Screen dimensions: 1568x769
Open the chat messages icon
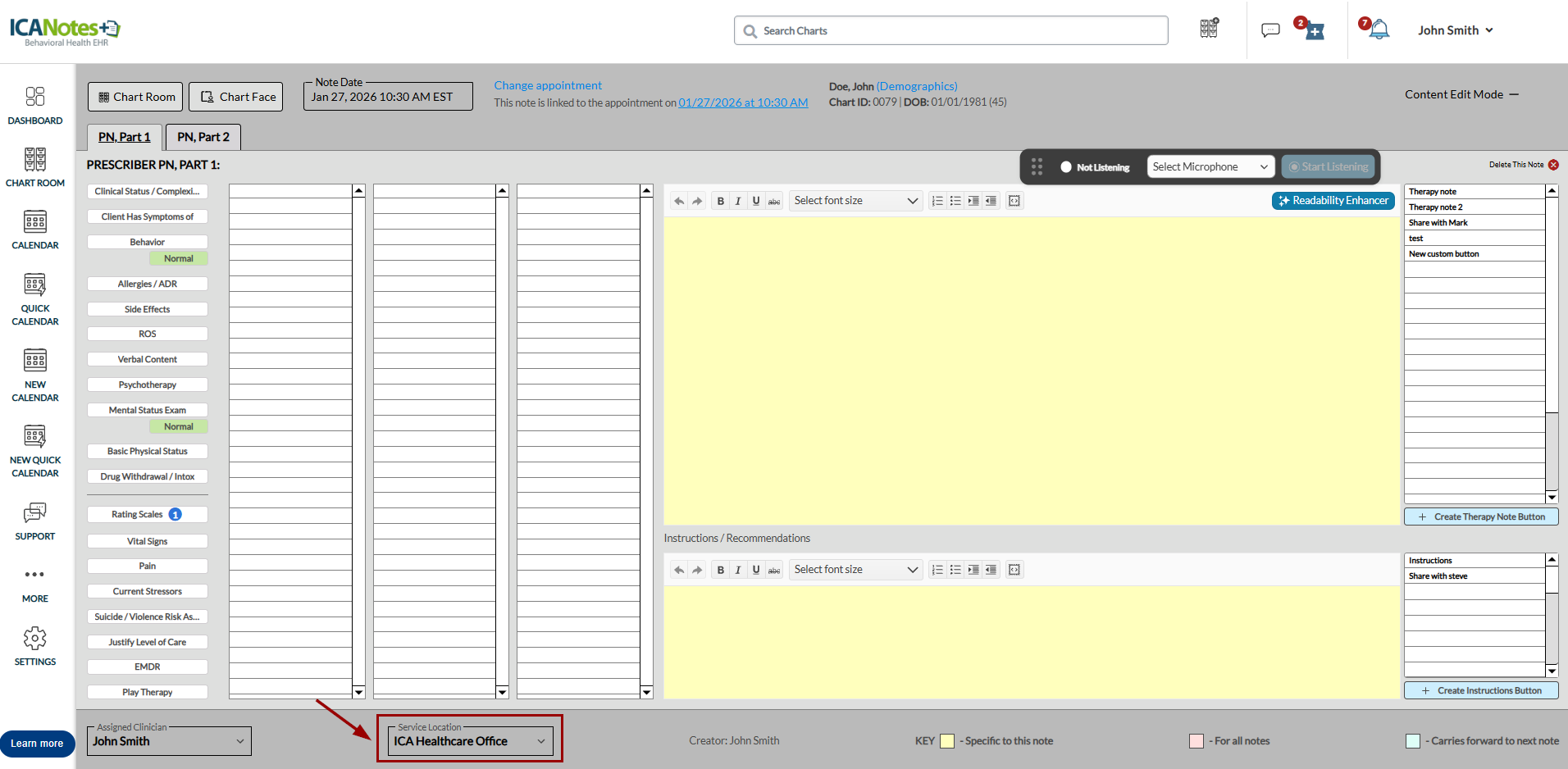pos(1270,30)
